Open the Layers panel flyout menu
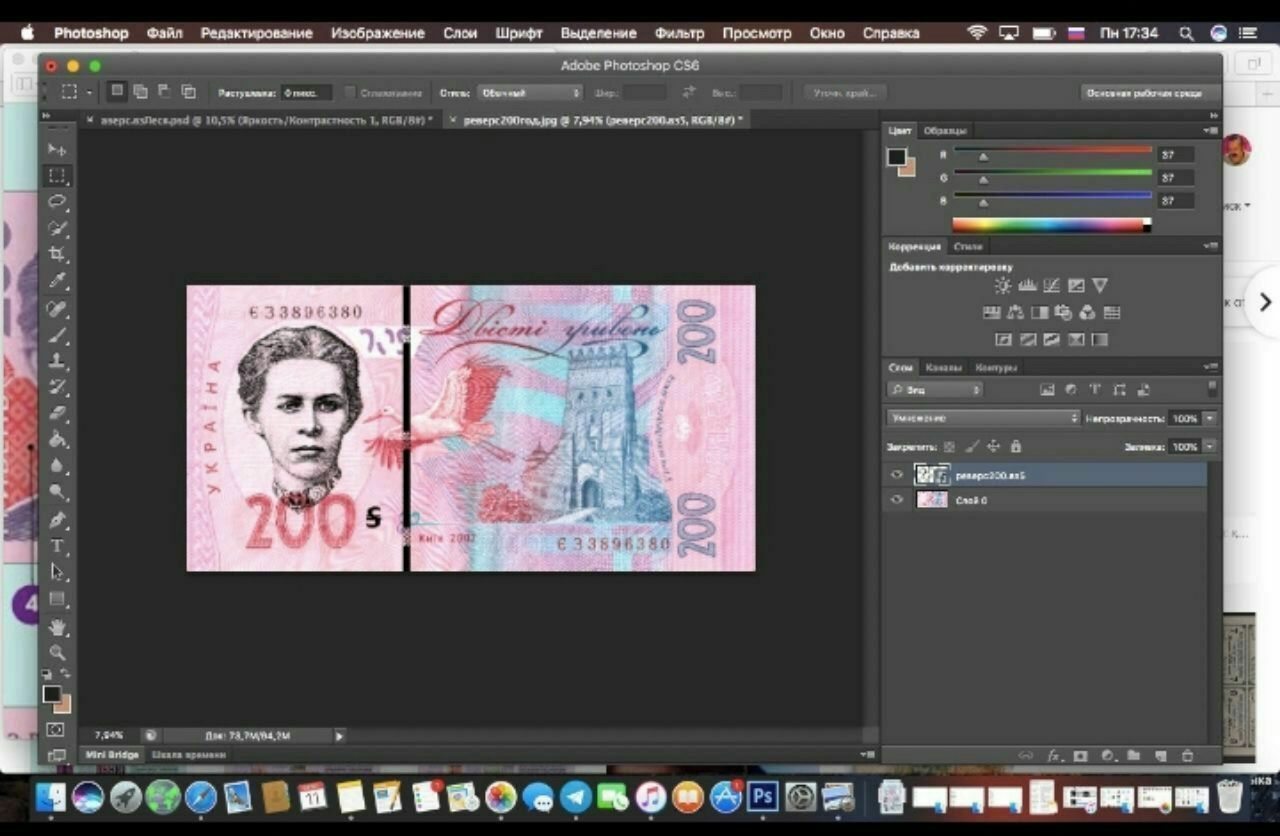Screen dimensions: 1280x836 [x=1210, y=367]
